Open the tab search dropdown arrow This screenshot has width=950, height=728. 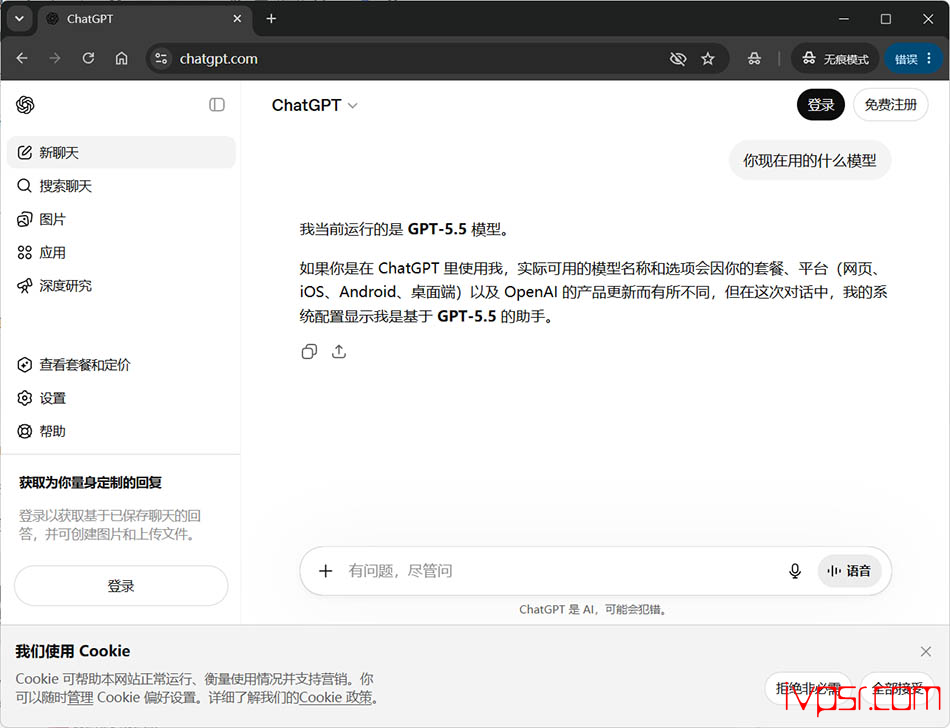19,19
